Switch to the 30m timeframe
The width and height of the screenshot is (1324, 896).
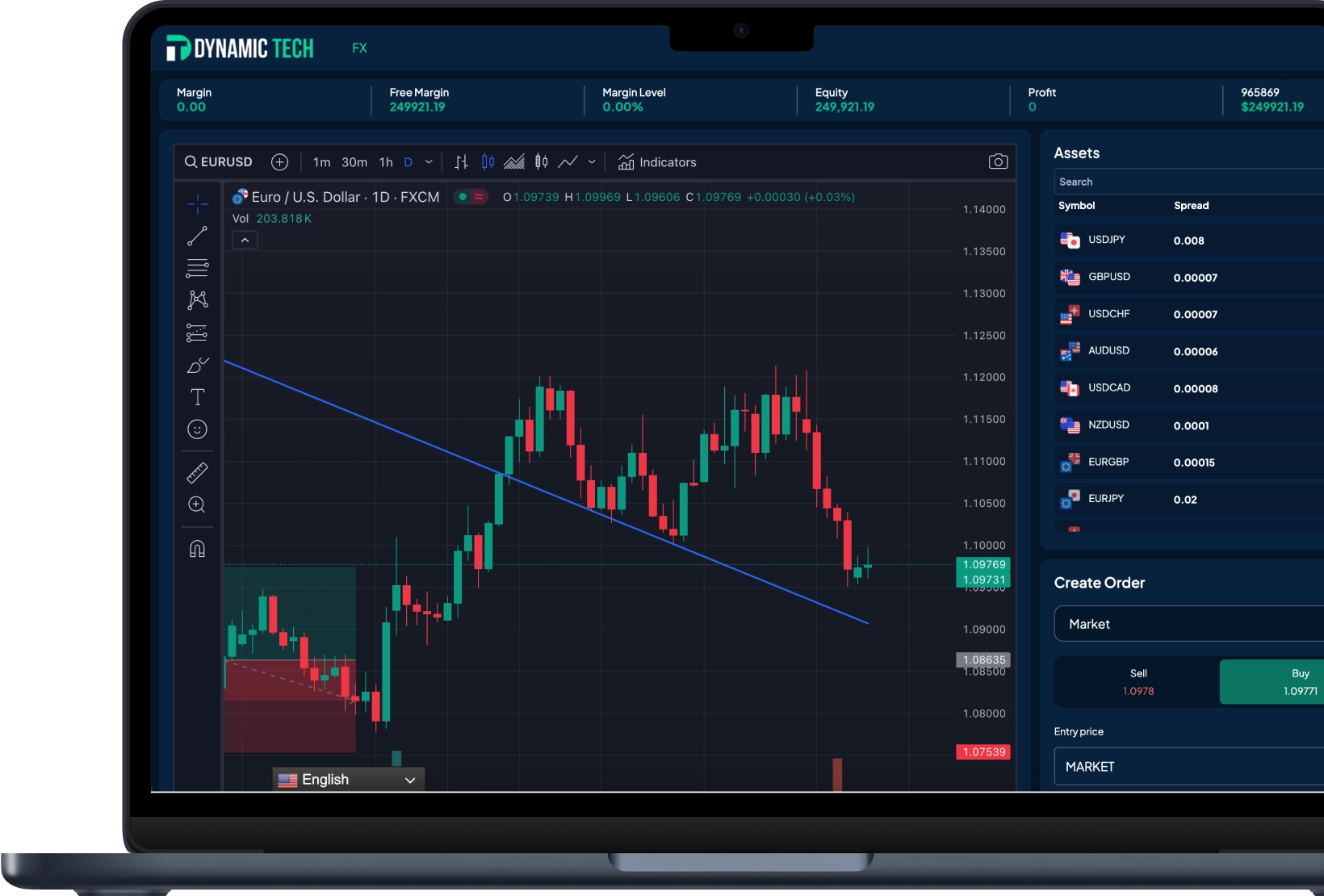click(354, 162)
